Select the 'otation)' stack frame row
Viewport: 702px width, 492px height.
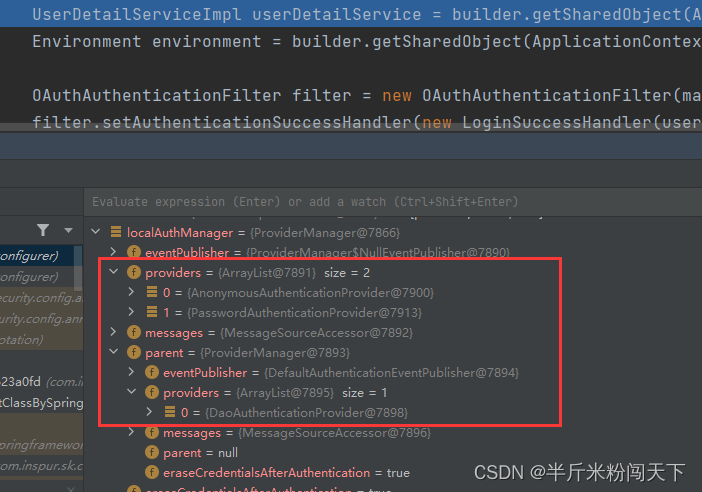pyautogui.click(x=41, y=340)
